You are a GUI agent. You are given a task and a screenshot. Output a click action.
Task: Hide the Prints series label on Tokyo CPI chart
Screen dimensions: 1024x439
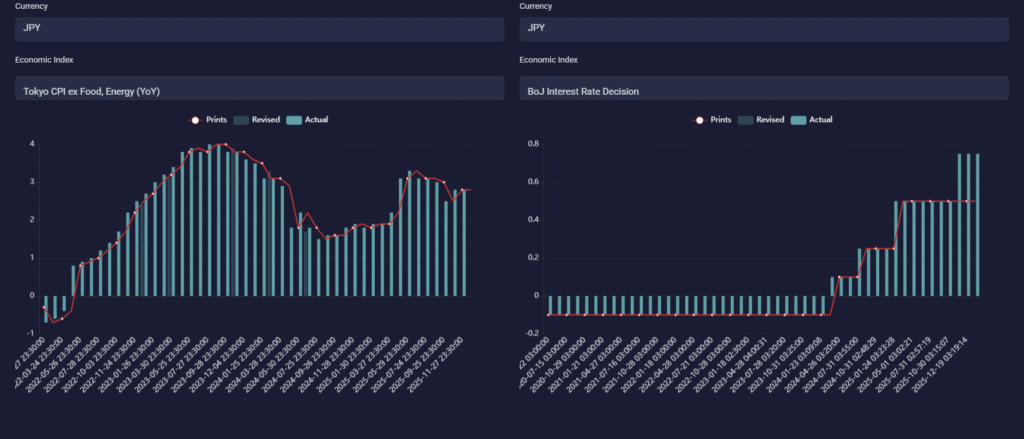tap(216, 120)
